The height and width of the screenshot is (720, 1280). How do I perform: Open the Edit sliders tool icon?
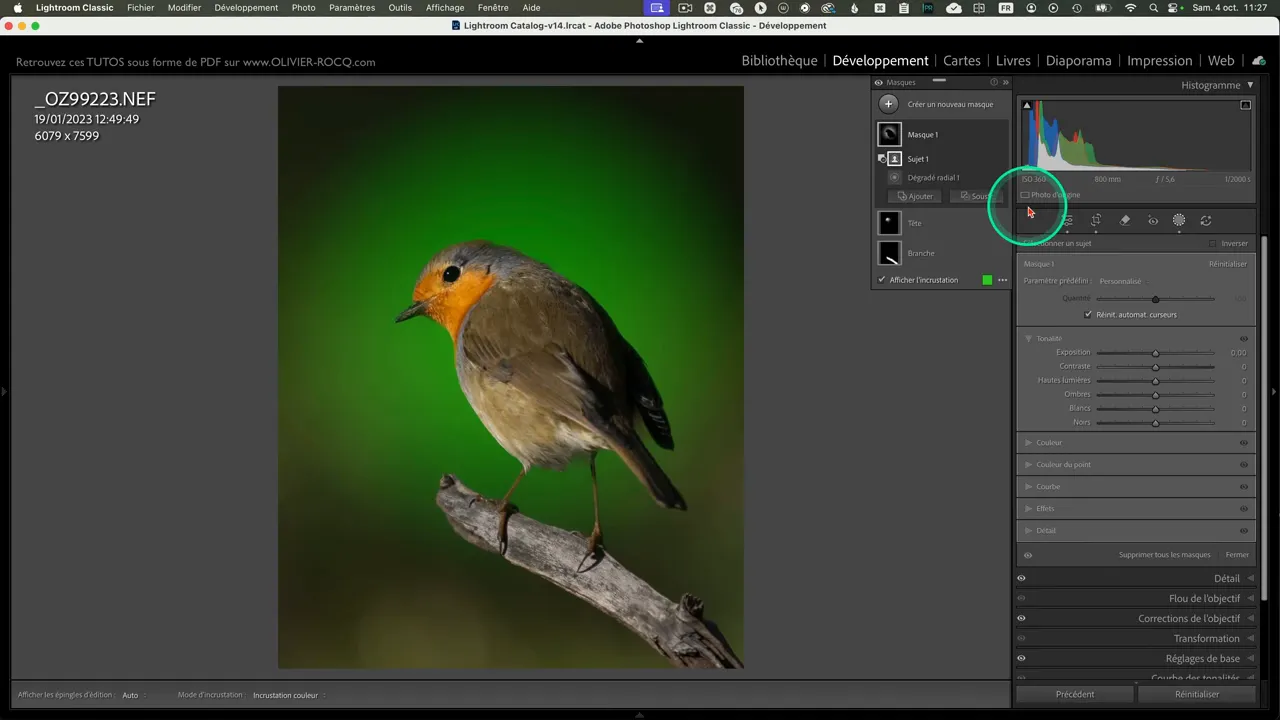(1067, 221)
